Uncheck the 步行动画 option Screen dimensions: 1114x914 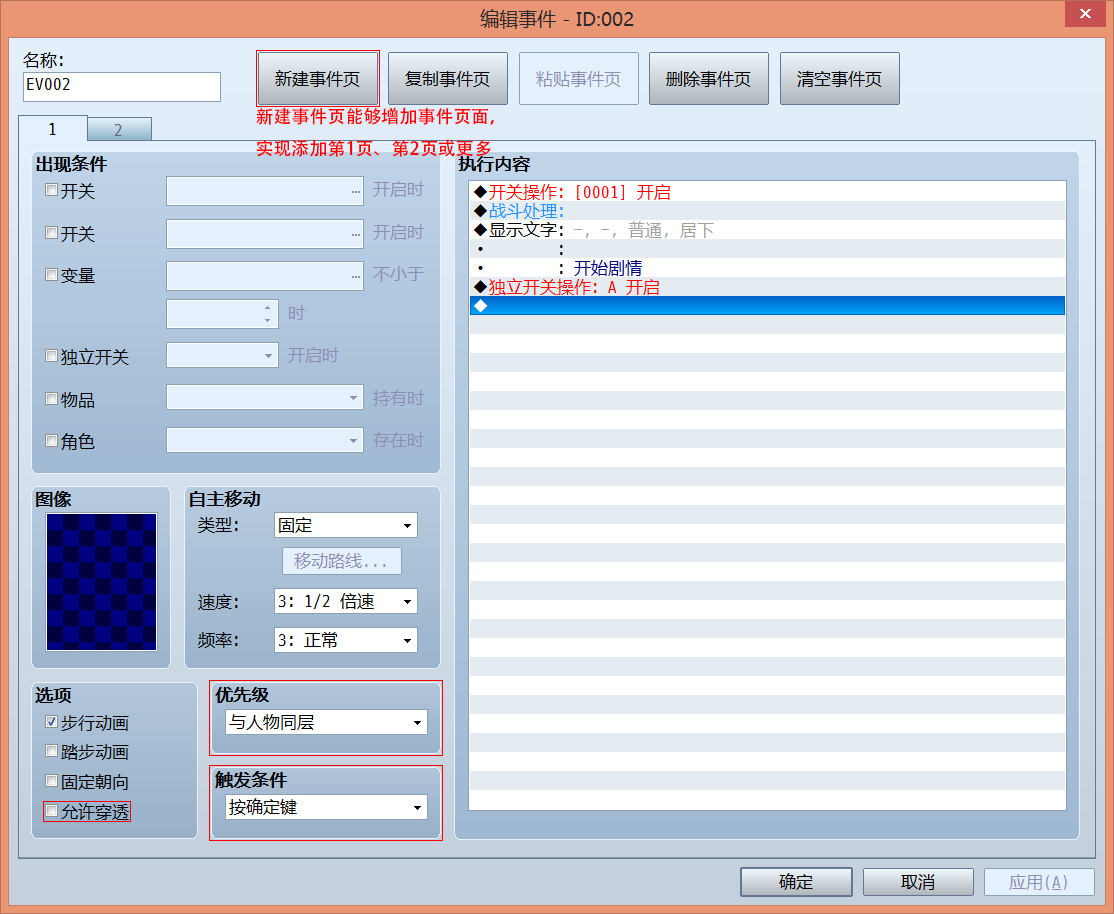[x=51, y=721]
